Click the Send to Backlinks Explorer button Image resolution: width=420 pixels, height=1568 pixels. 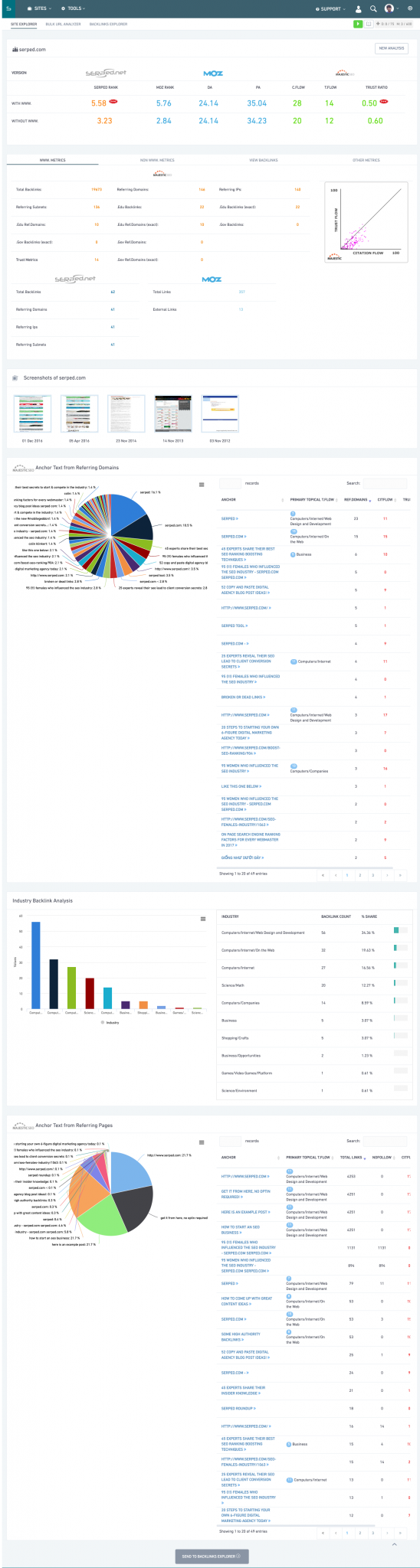click(212, 1557)
